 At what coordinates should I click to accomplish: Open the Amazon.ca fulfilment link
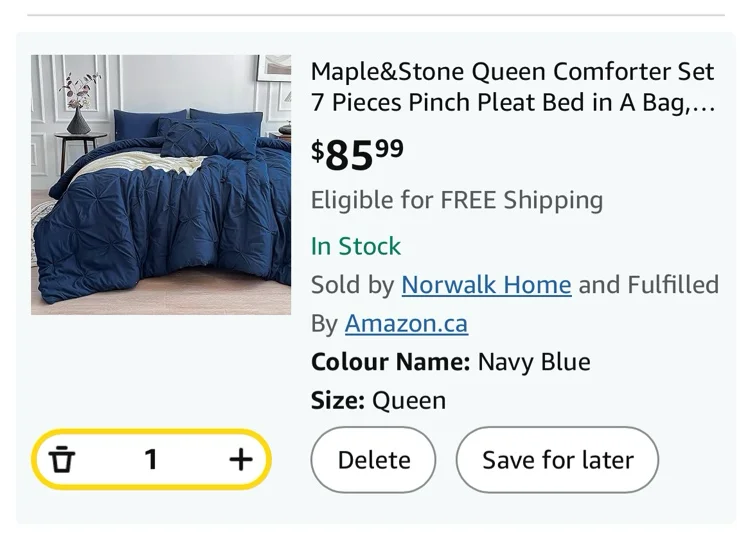pyautogui.click(x=406, y=324)
